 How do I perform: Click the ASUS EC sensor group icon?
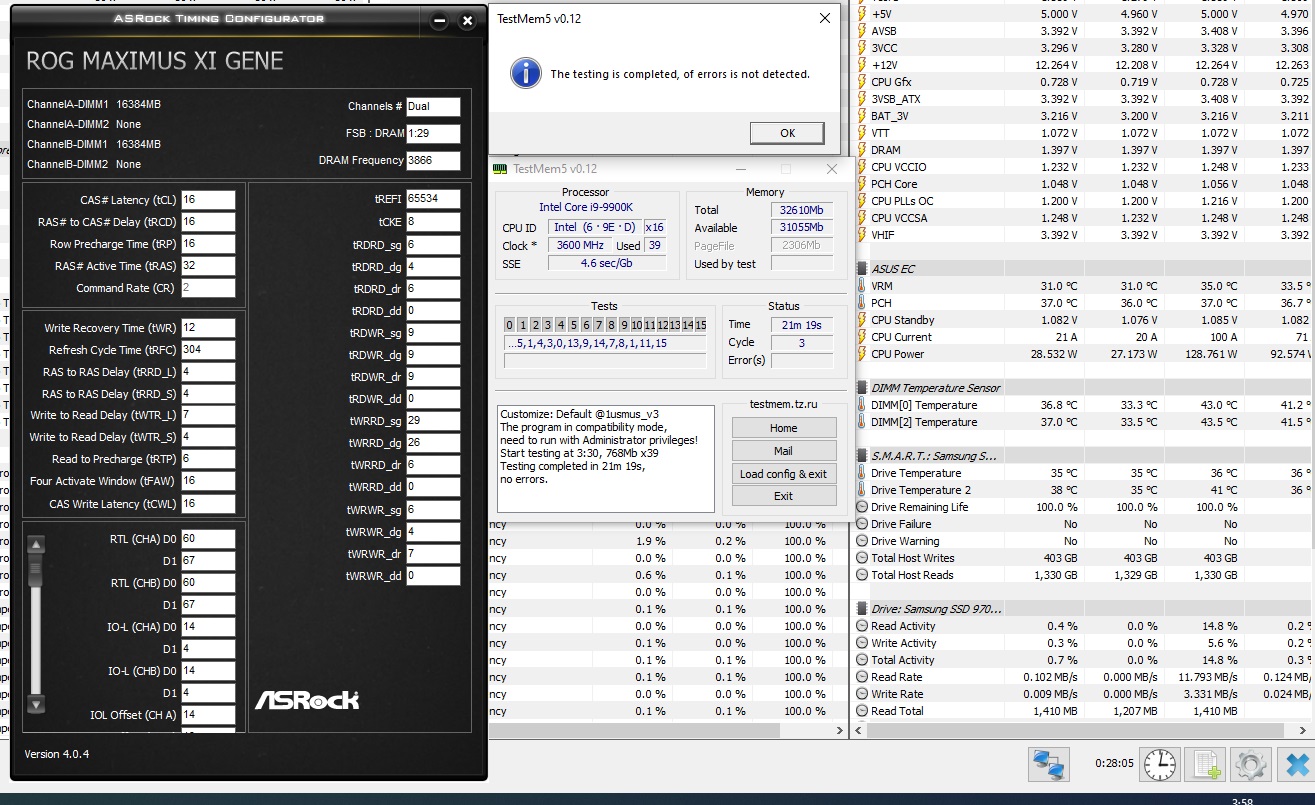pos(862,269)
